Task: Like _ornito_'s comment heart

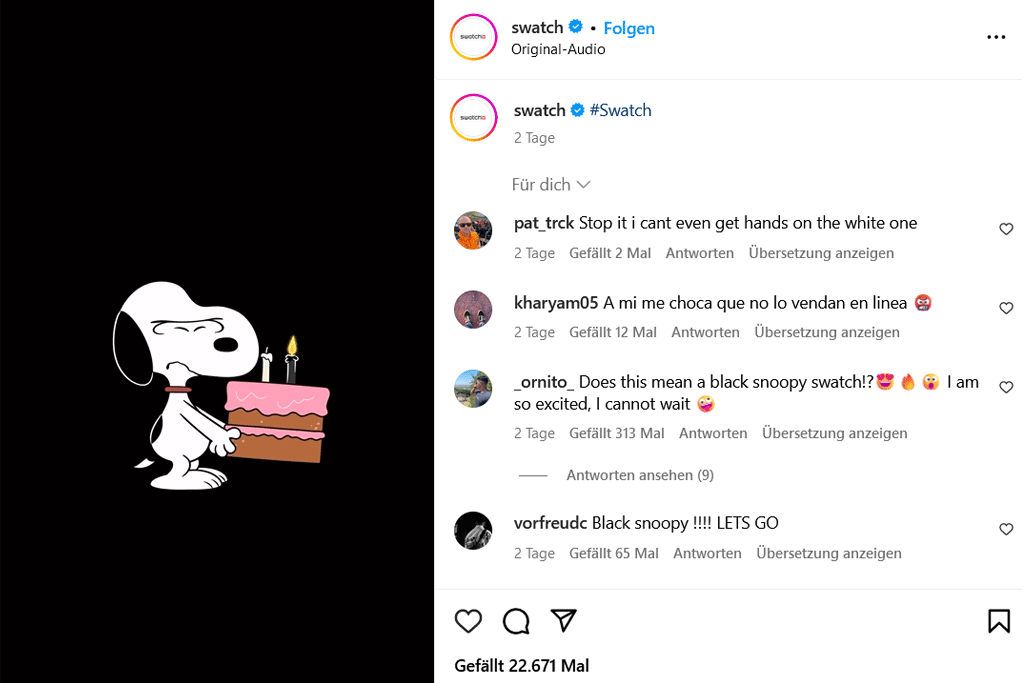Action: tap(1006, 387)
